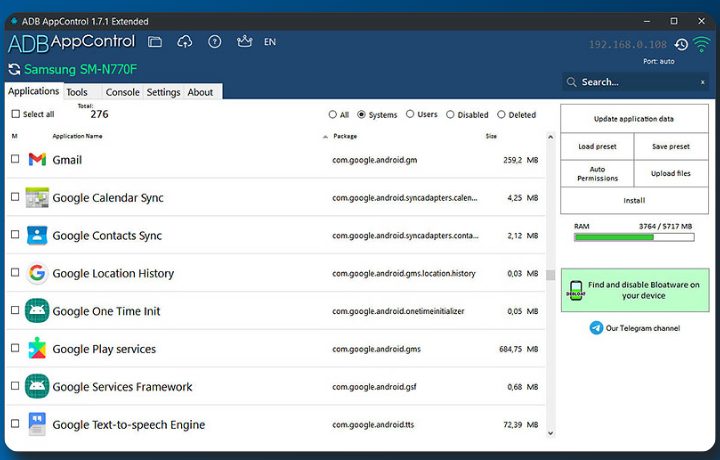Click the Telegram channel icon
The height and width of the screenshot is (460, 720).
597,328
